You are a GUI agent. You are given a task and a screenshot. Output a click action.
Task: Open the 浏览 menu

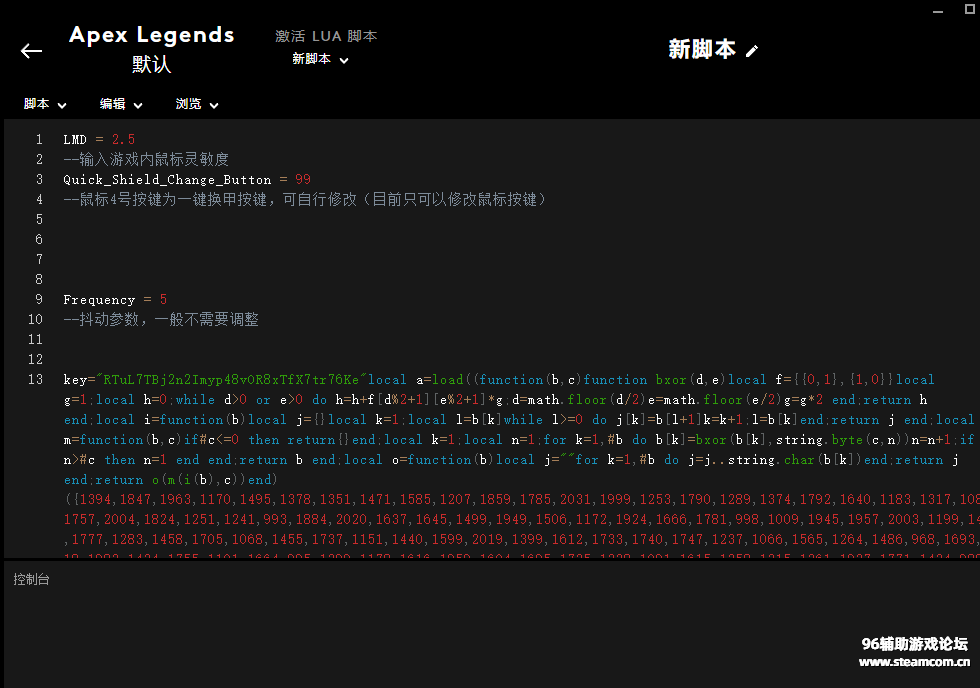click(x=196, y=104)
